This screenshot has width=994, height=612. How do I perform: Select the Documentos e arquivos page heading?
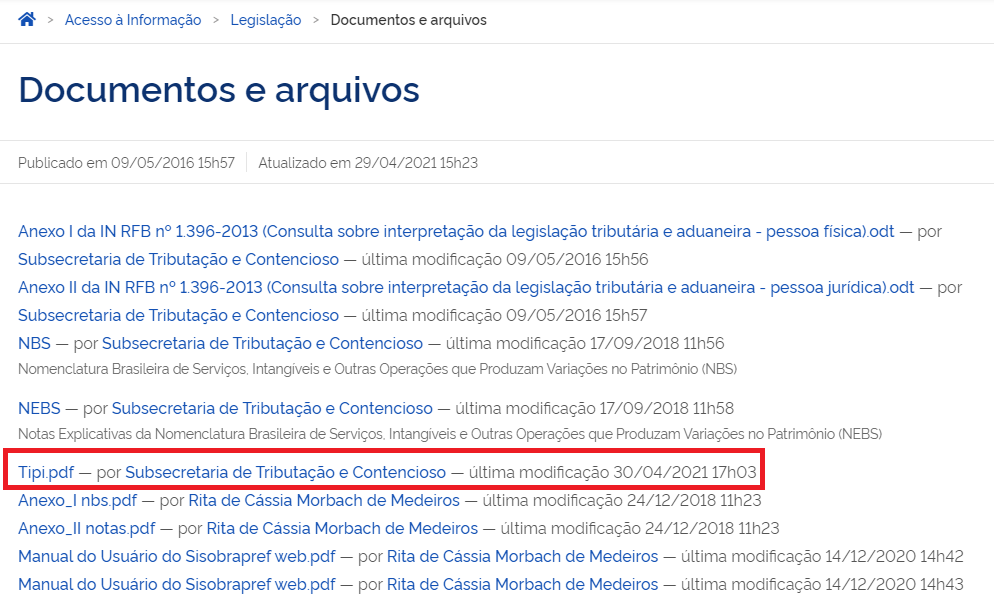click(219, 89)
